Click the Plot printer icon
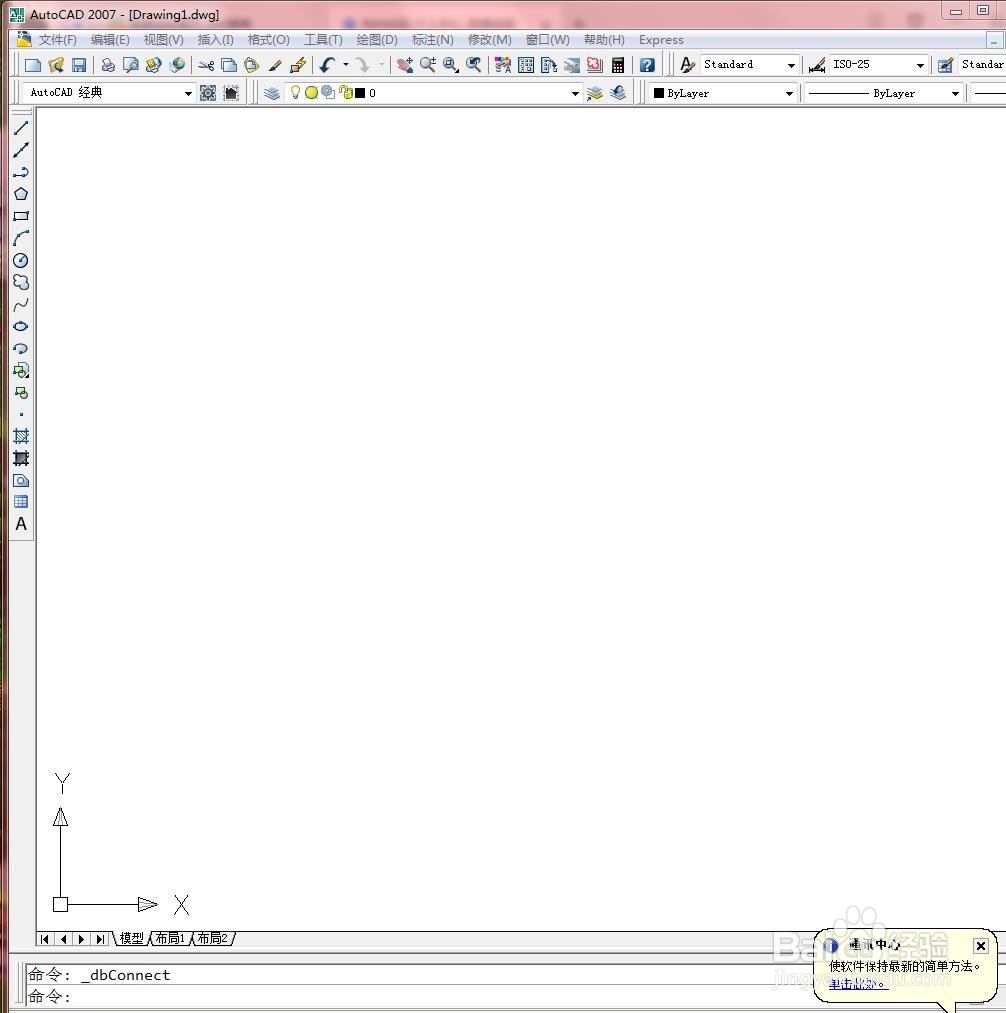 108,65
